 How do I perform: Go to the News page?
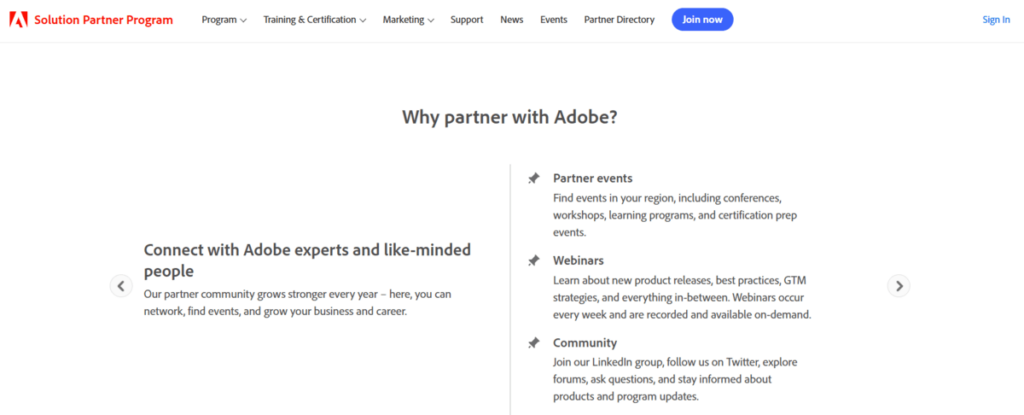coord(512,20)
